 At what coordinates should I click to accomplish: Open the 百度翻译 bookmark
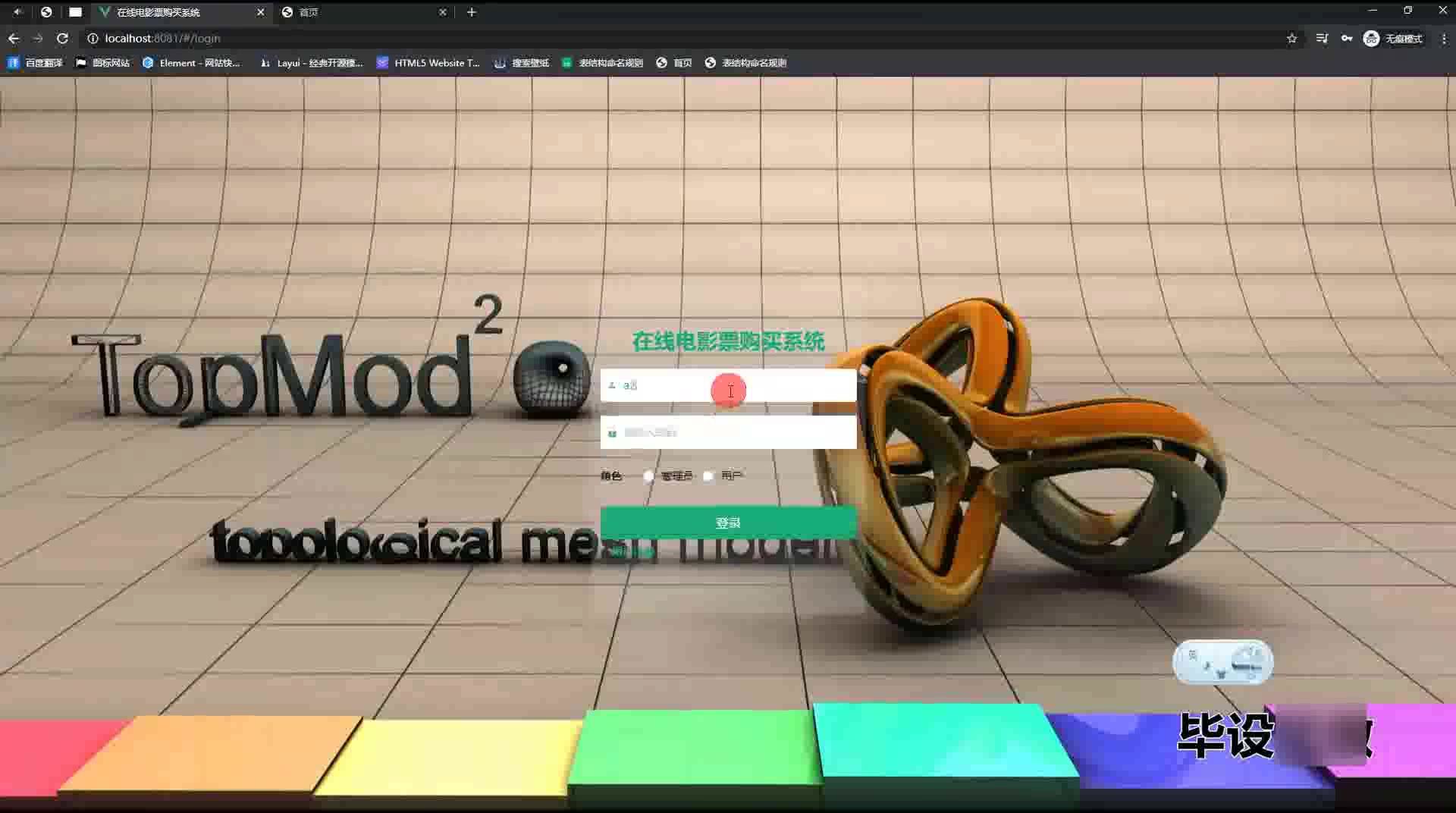[x=35, y=63]
